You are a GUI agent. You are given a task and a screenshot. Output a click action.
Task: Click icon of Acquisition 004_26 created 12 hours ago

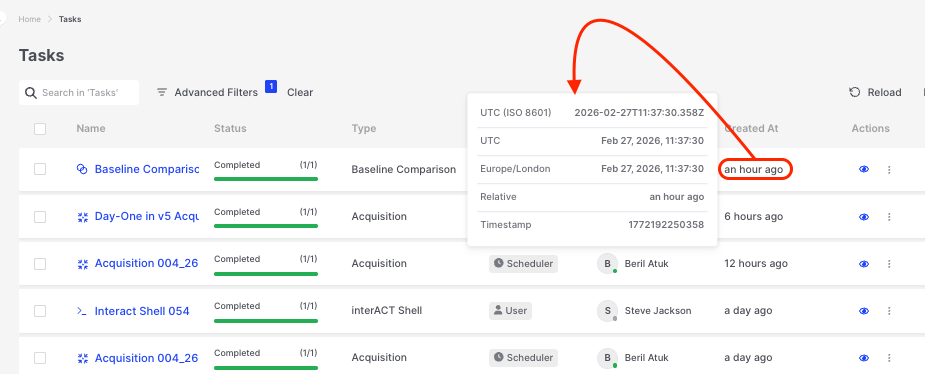[83, 264]
